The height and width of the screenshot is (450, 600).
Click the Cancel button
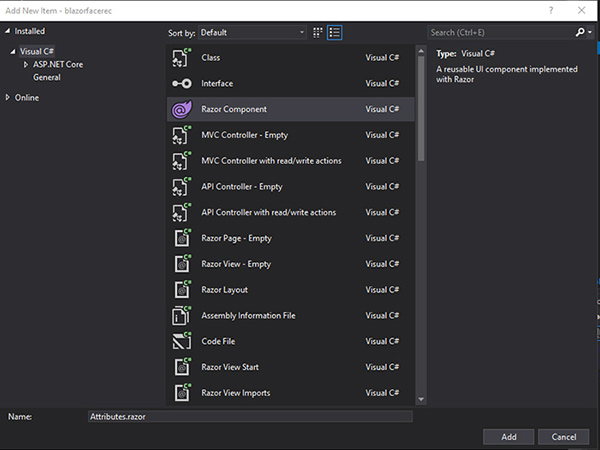564,437
